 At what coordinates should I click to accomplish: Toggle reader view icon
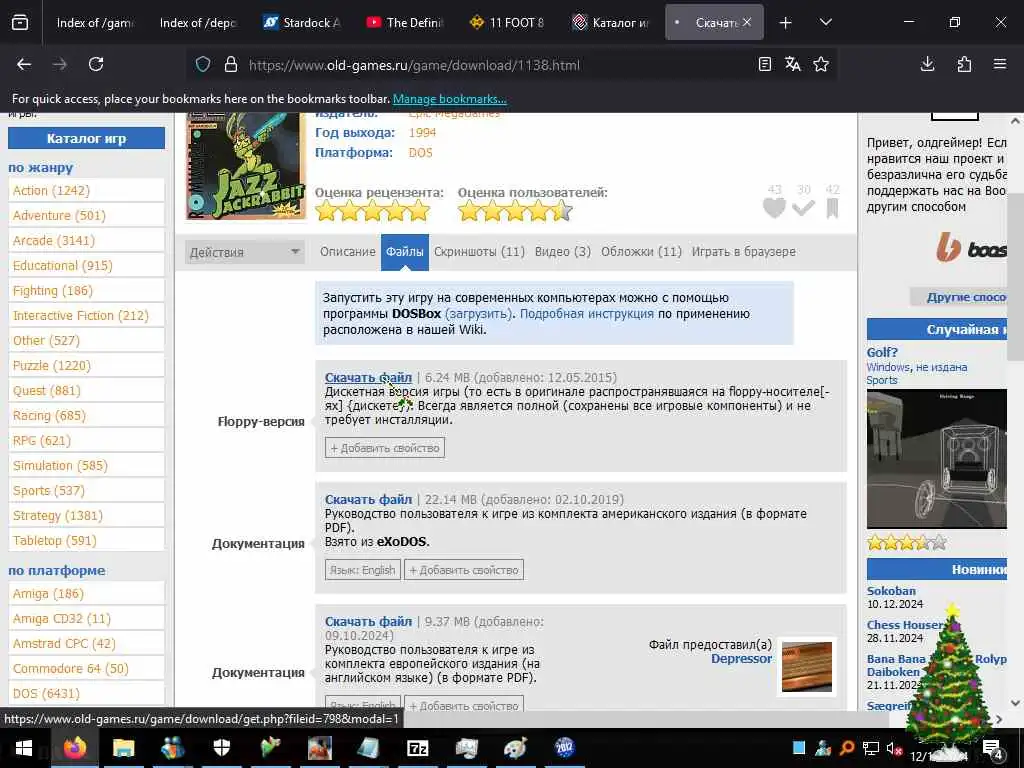click(765, 64)
